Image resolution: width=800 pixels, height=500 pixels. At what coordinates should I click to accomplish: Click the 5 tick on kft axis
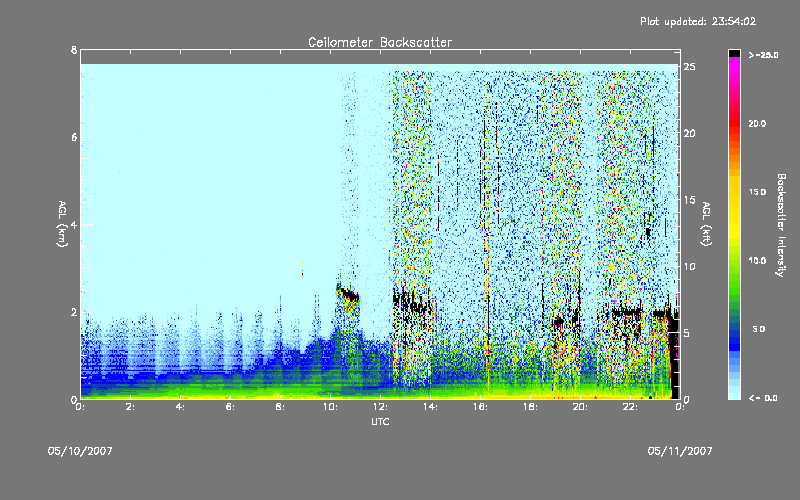coord(687,333)
